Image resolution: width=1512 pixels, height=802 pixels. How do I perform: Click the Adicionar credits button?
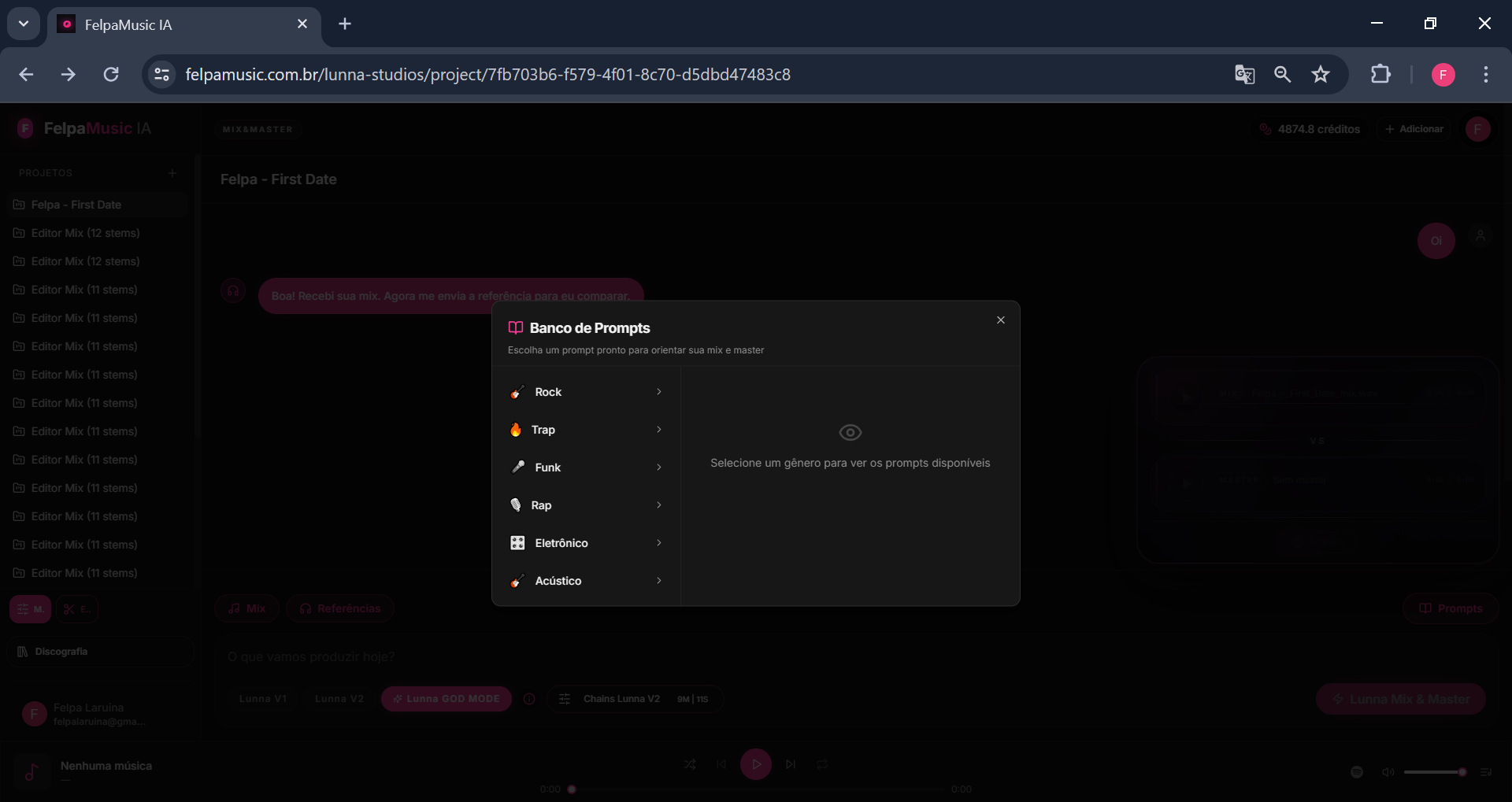point(1414,129)
